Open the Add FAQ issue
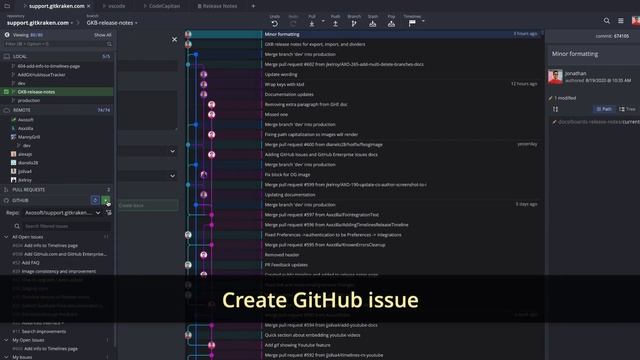The width and height of the screenshot is (640, 360). click(x=31, y=262)
